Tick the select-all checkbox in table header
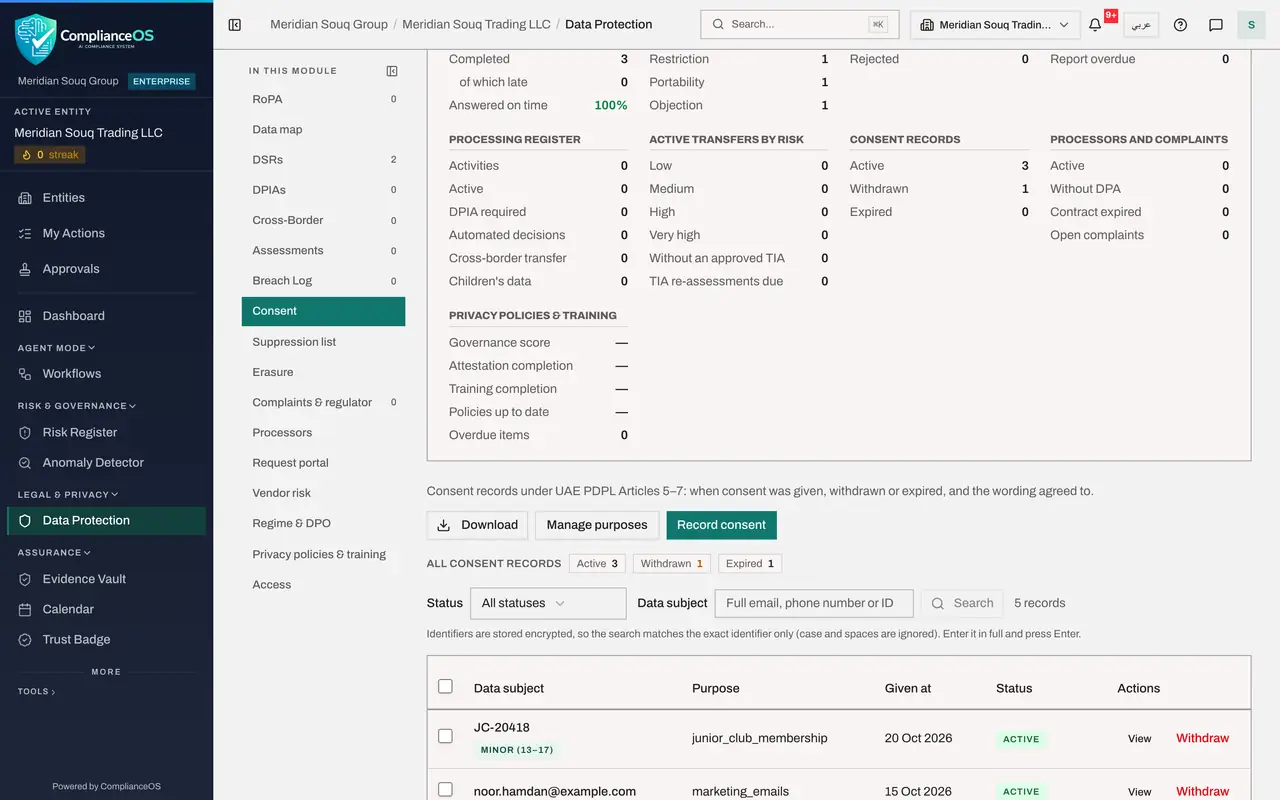Viewport: 1280px width, 800px height. (445, 686)
